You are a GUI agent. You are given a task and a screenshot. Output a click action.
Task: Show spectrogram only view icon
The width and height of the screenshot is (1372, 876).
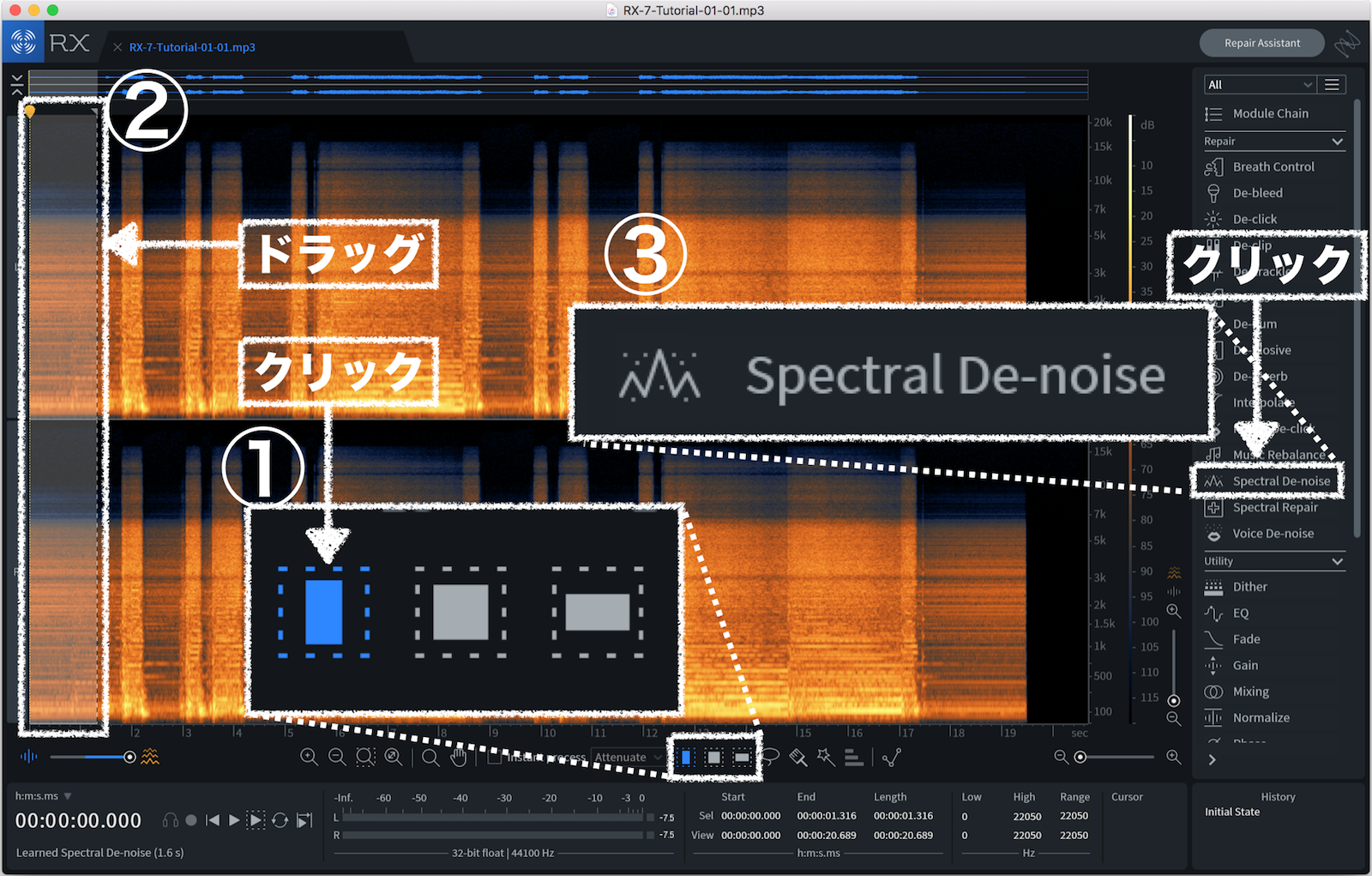click(150, 757)
